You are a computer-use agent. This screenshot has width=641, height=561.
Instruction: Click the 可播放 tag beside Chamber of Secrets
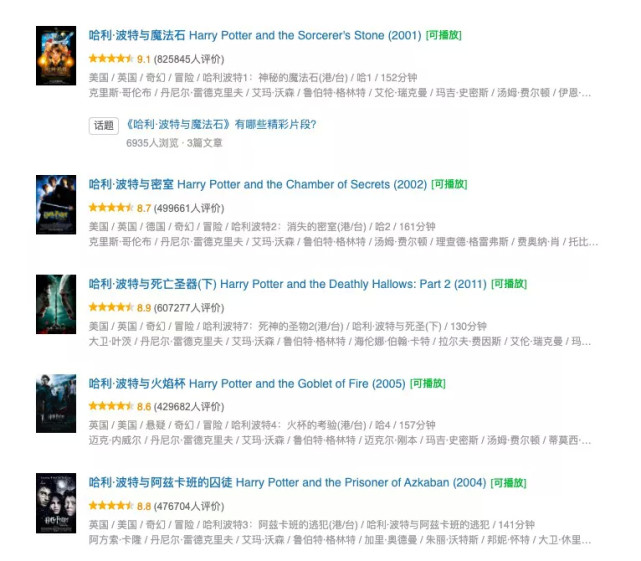coord(449,184)
